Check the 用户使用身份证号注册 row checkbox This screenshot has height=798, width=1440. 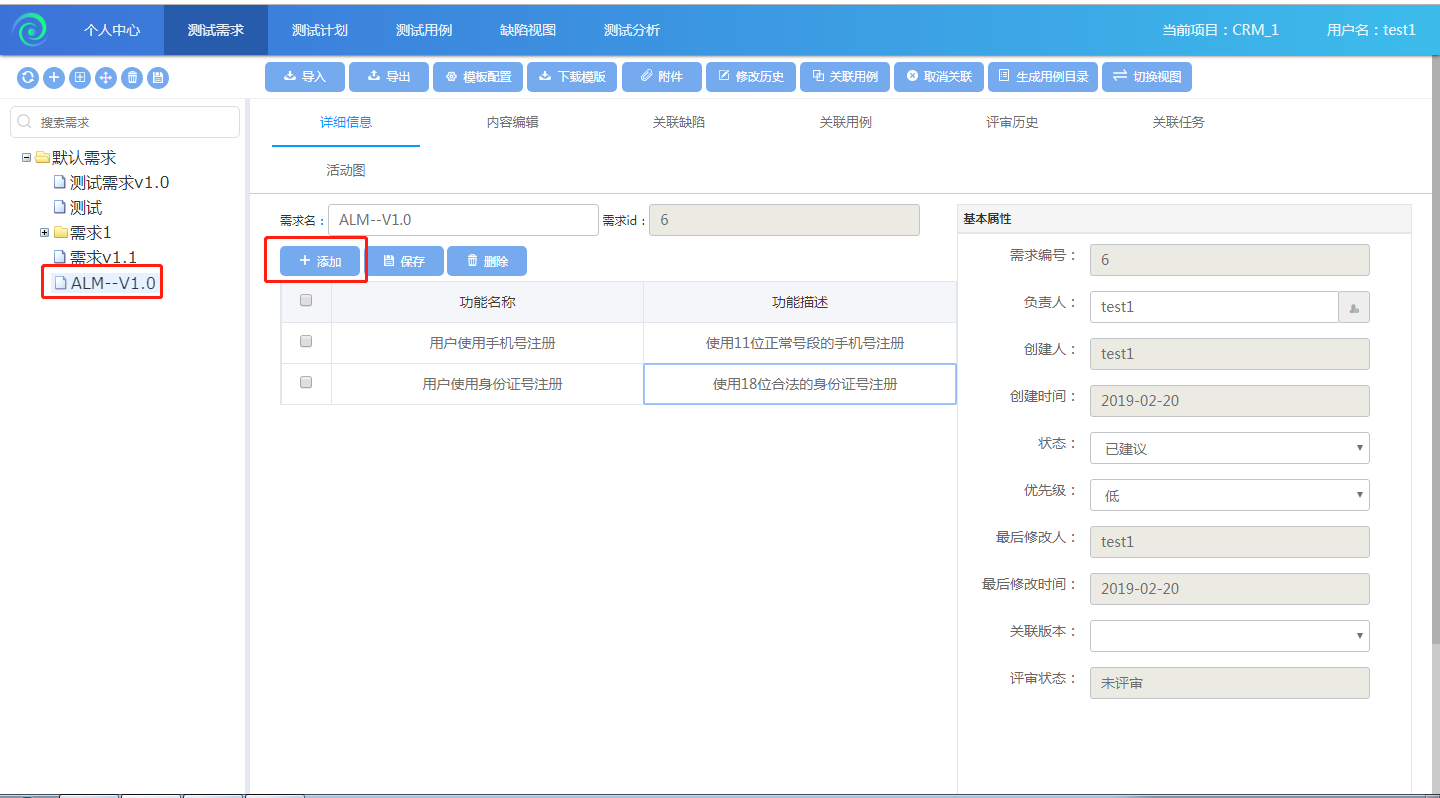[306, 382]
